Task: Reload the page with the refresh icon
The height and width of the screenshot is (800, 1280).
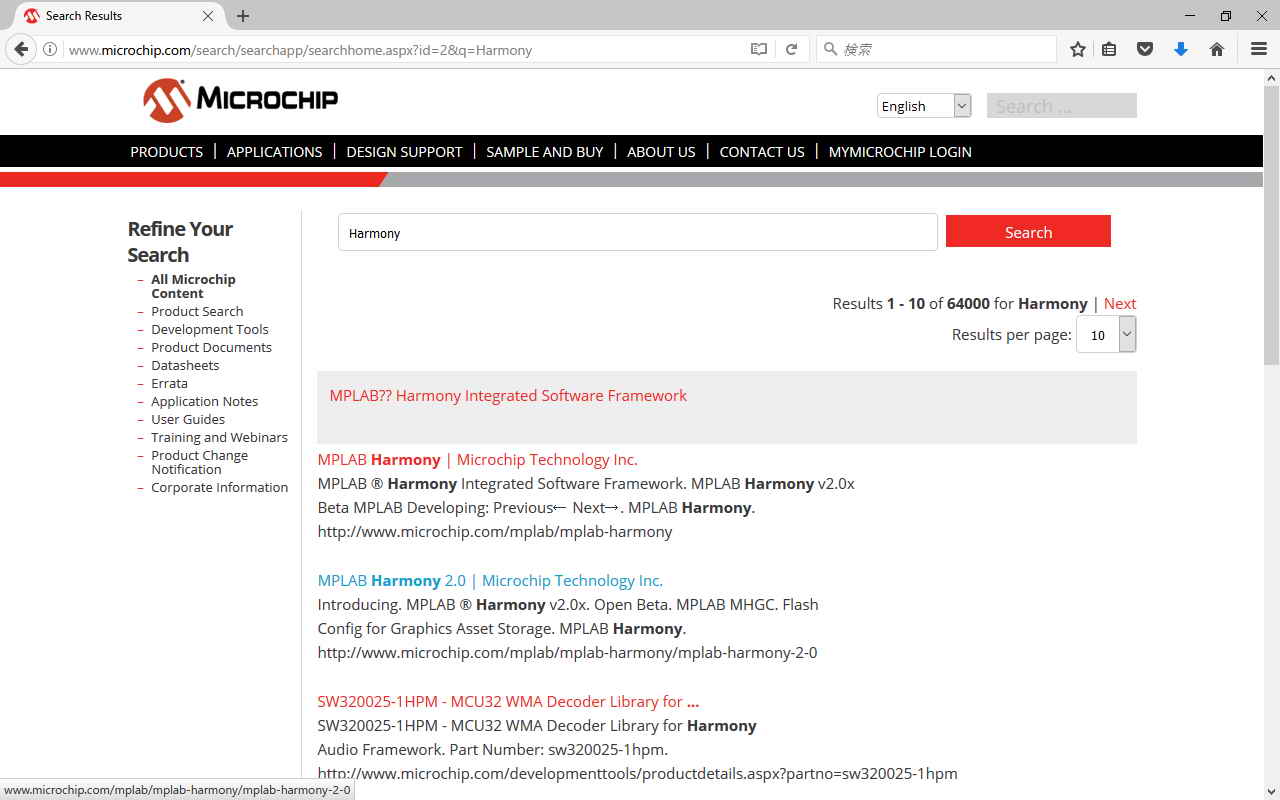Action: (791, 49)
